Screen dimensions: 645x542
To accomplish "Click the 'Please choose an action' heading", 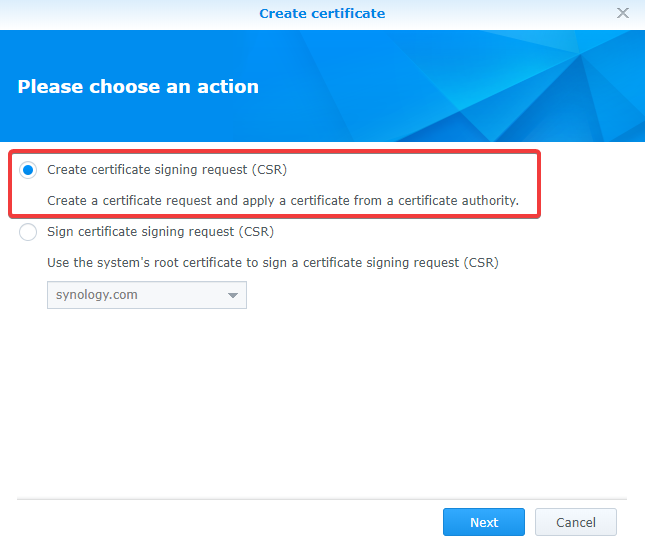I will pos(138,87).
